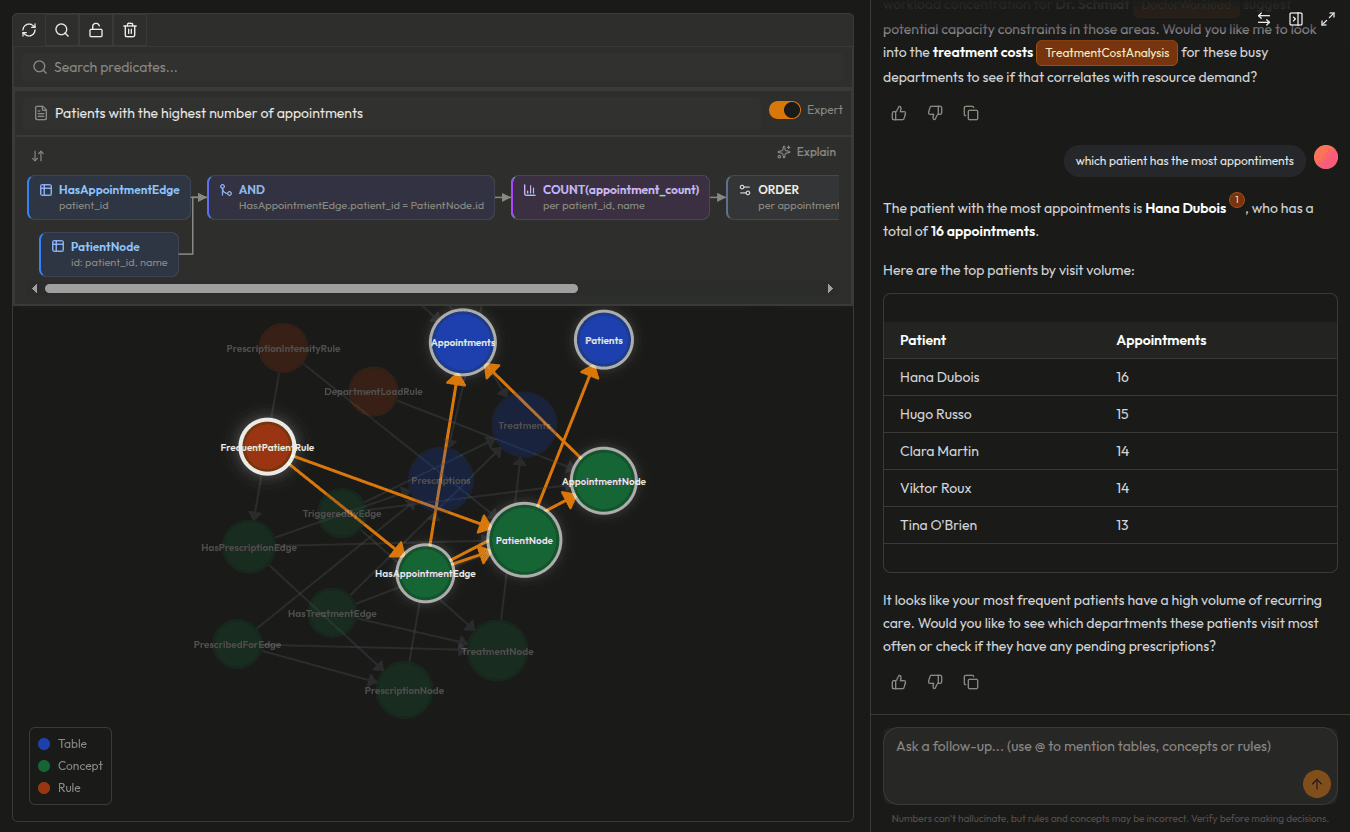
Task: Click the left chevron of the pipeline scroller
Action: (35, 288)
